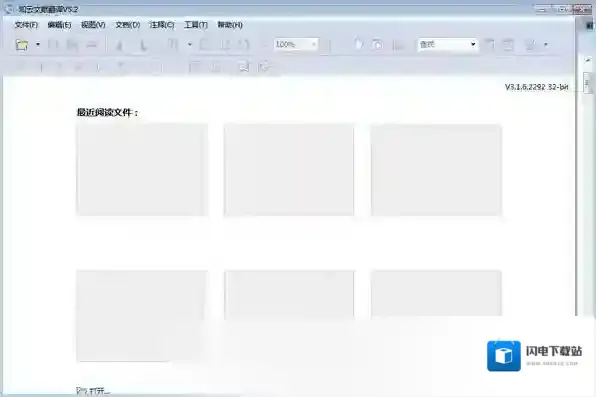Expand the small arrow at toolbar's right end

(x=546, y=44)
